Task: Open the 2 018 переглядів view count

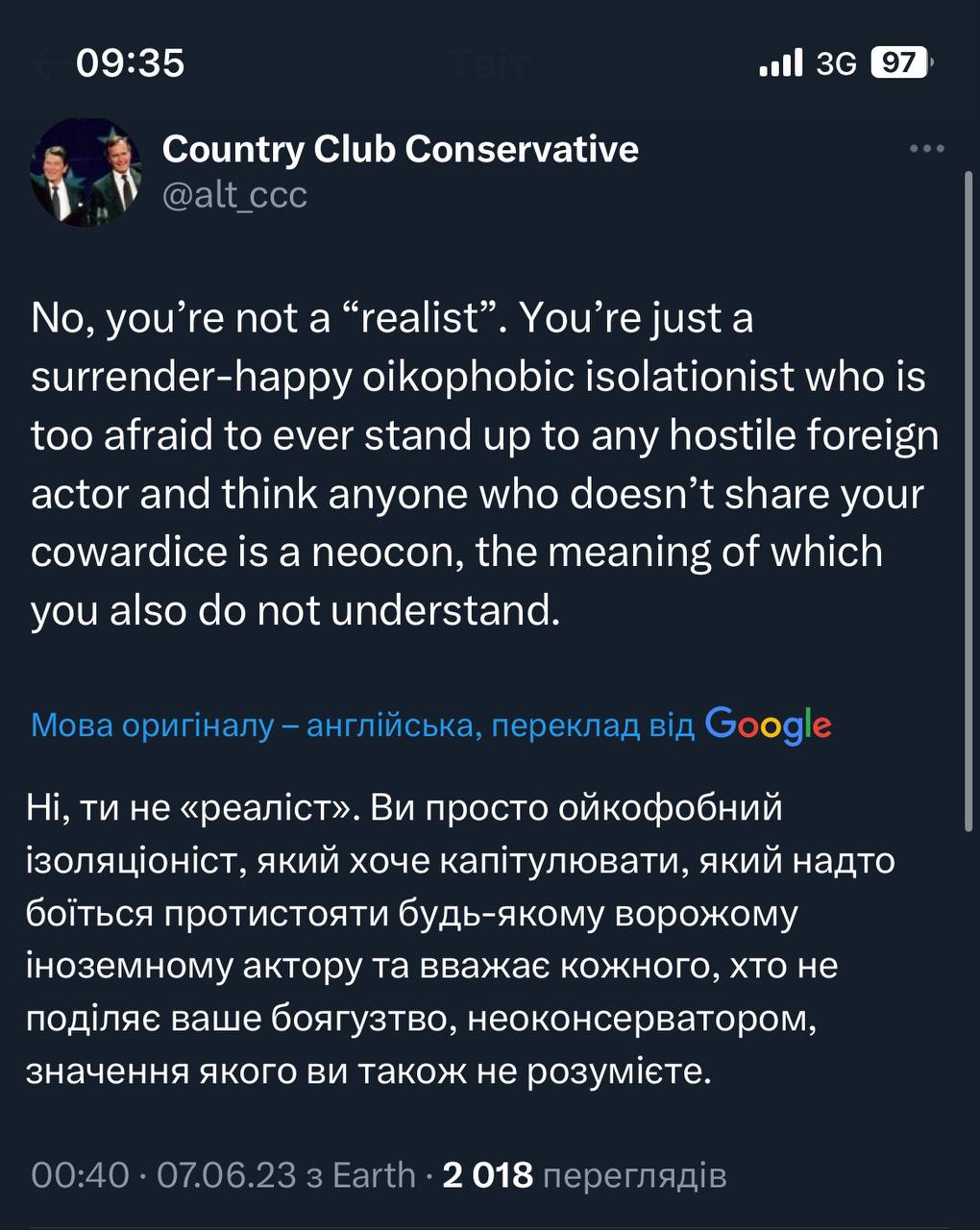Action: click(x=582, y=1174)
